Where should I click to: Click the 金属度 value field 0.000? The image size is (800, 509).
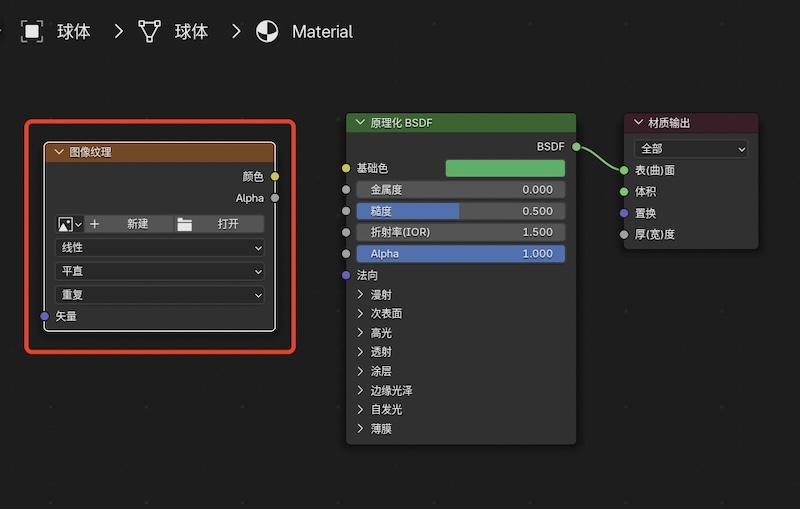(461, 190)
